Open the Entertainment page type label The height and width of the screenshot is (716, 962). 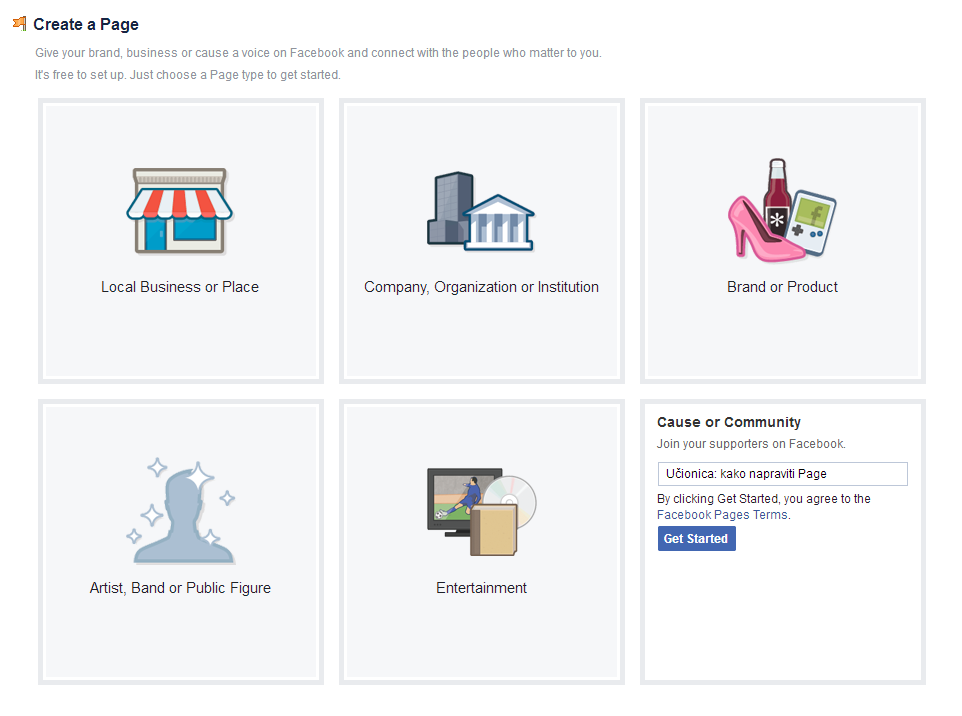(x=481, y=588)
